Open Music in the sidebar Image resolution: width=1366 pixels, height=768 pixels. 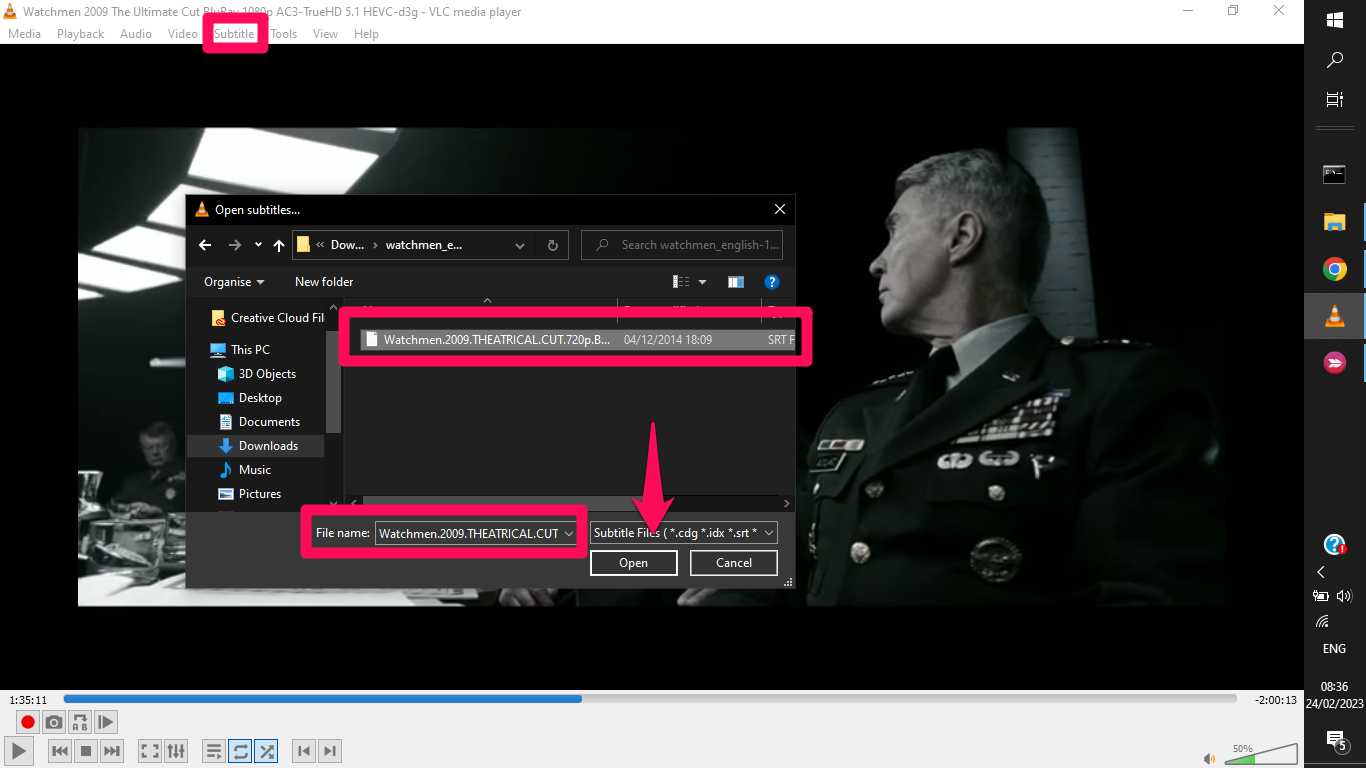[244, 470]
